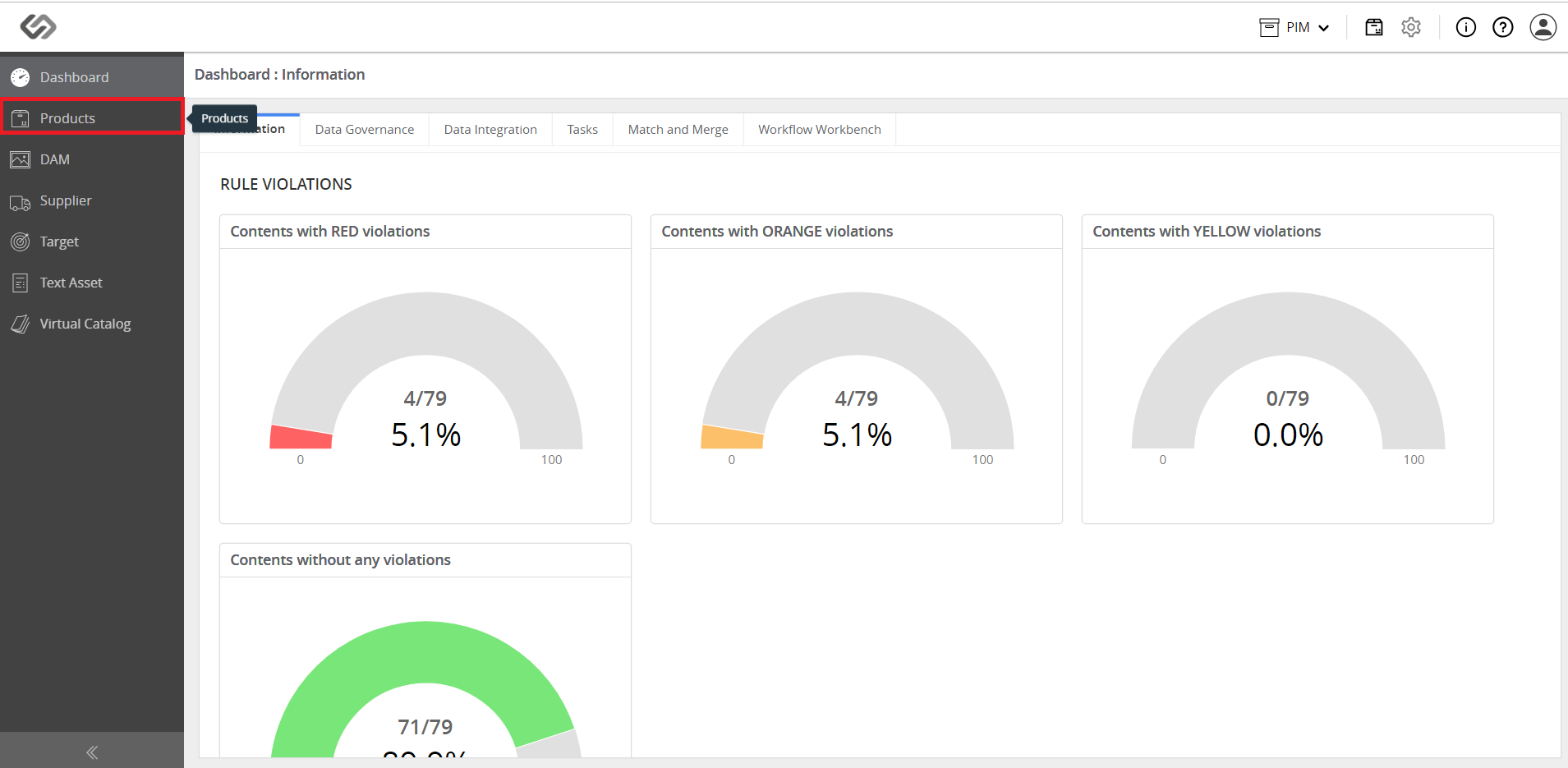Open the Dashboard menu item

coord(92,77)
